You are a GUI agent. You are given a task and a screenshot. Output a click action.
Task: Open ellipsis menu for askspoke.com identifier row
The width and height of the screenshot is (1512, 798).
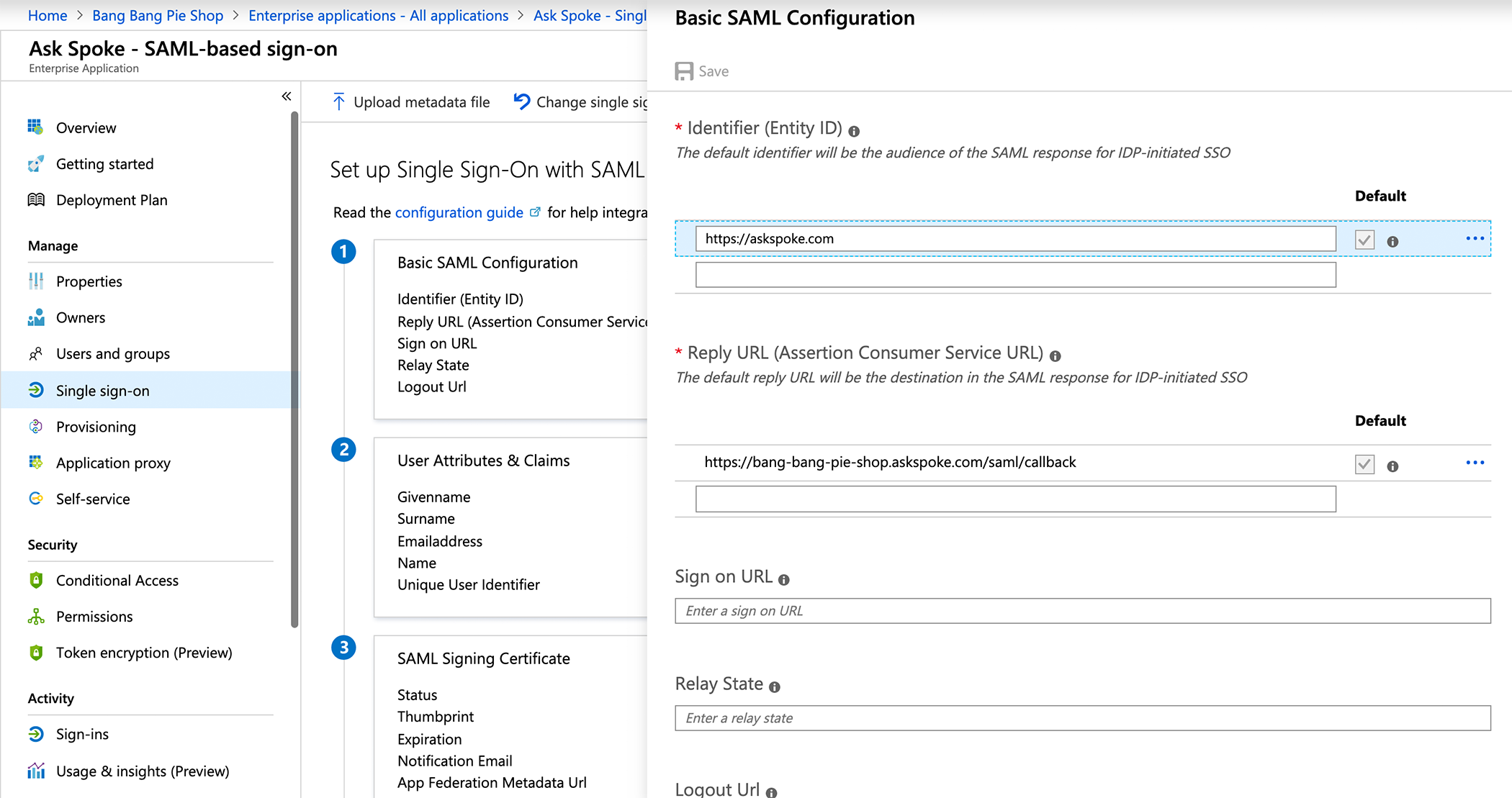pos(1475,238)
